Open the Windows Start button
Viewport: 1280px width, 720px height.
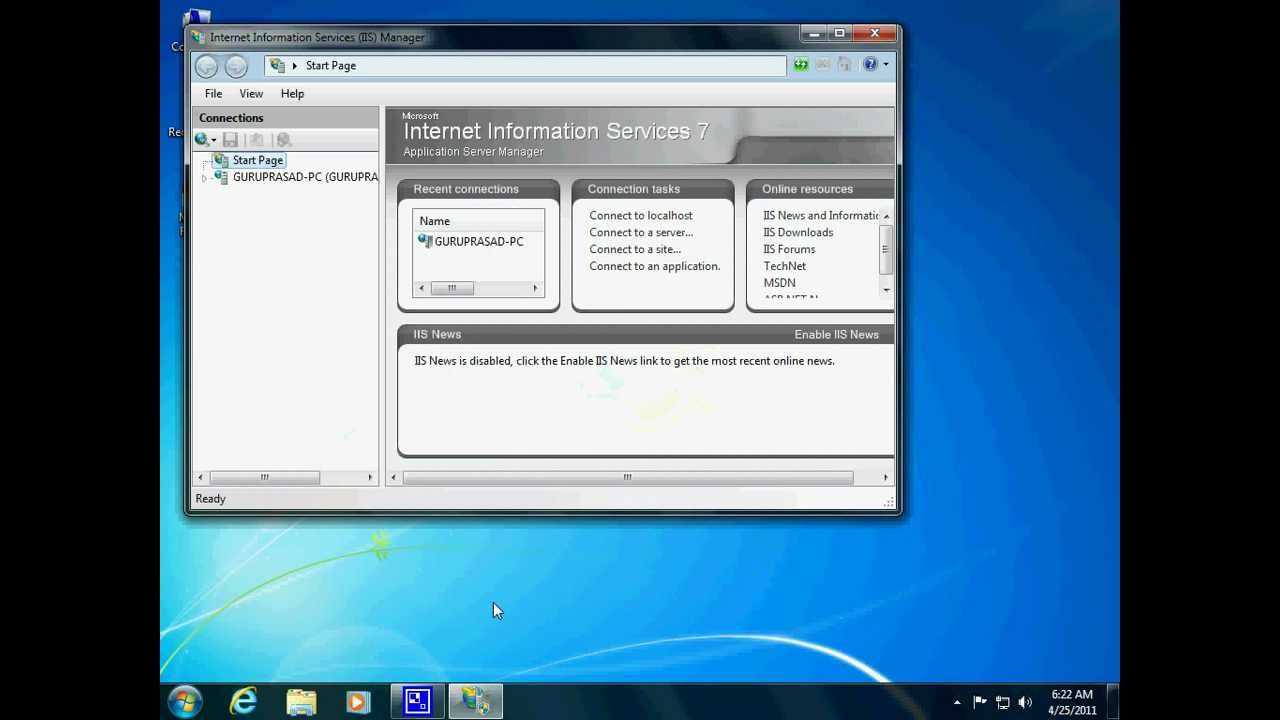[185, 702]
